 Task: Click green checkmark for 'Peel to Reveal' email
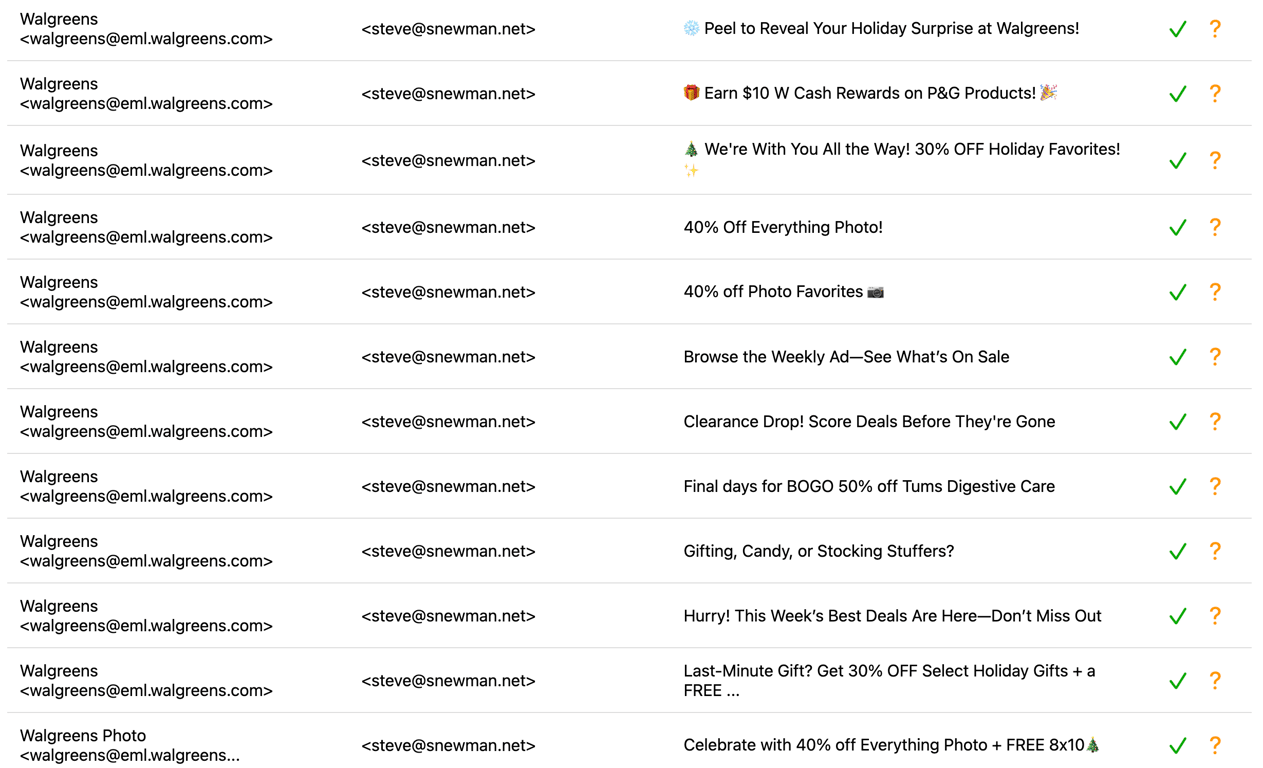(1178, 29)
